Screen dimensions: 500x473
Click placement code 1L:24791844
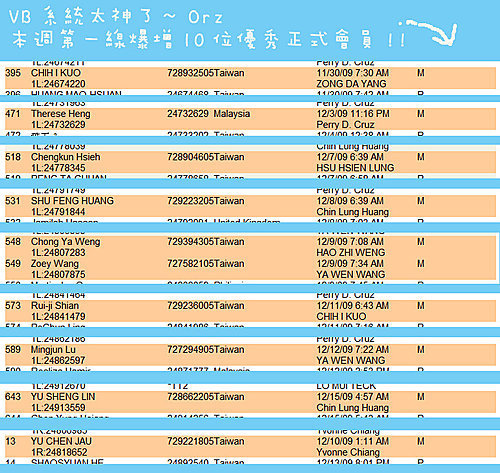pos(58,212)
